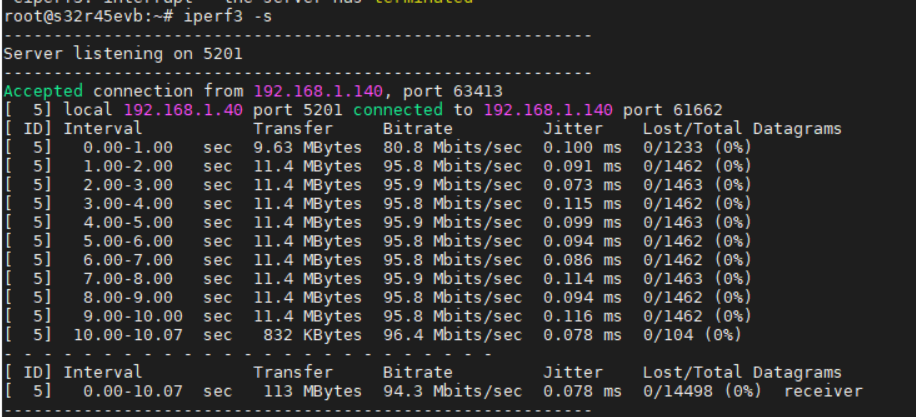Click summary interval '0.00-10.07'
The height and width of the screenshot is (417, 916).
pos(133,391)
